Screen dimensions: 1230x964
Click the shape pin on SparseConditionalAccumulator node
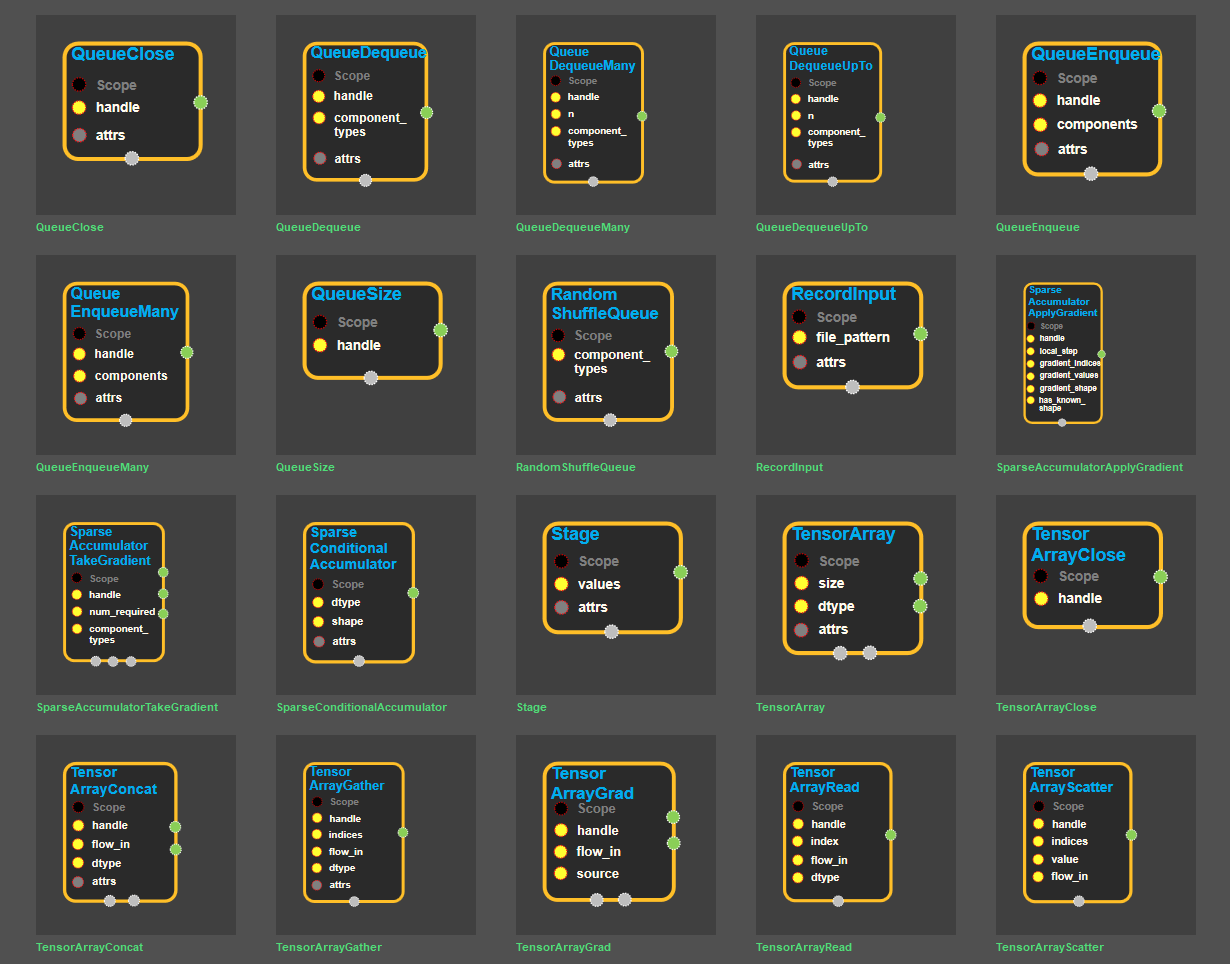tap(318, 621)
